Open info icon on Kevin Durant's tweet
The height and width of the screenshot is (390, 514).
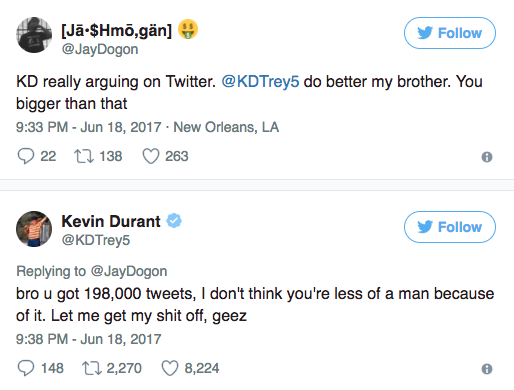[487, 369]
